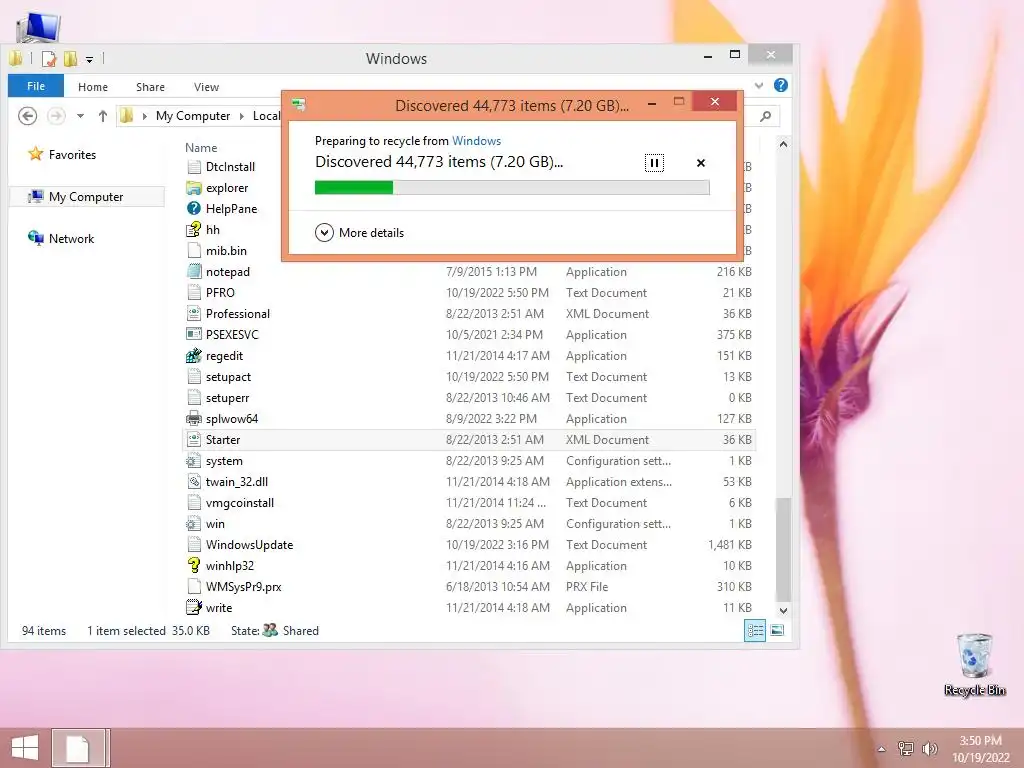Click the file list vertical scrollbar thumb
The height and width of the screenshot is (768, 1024).
coord(784,549)
